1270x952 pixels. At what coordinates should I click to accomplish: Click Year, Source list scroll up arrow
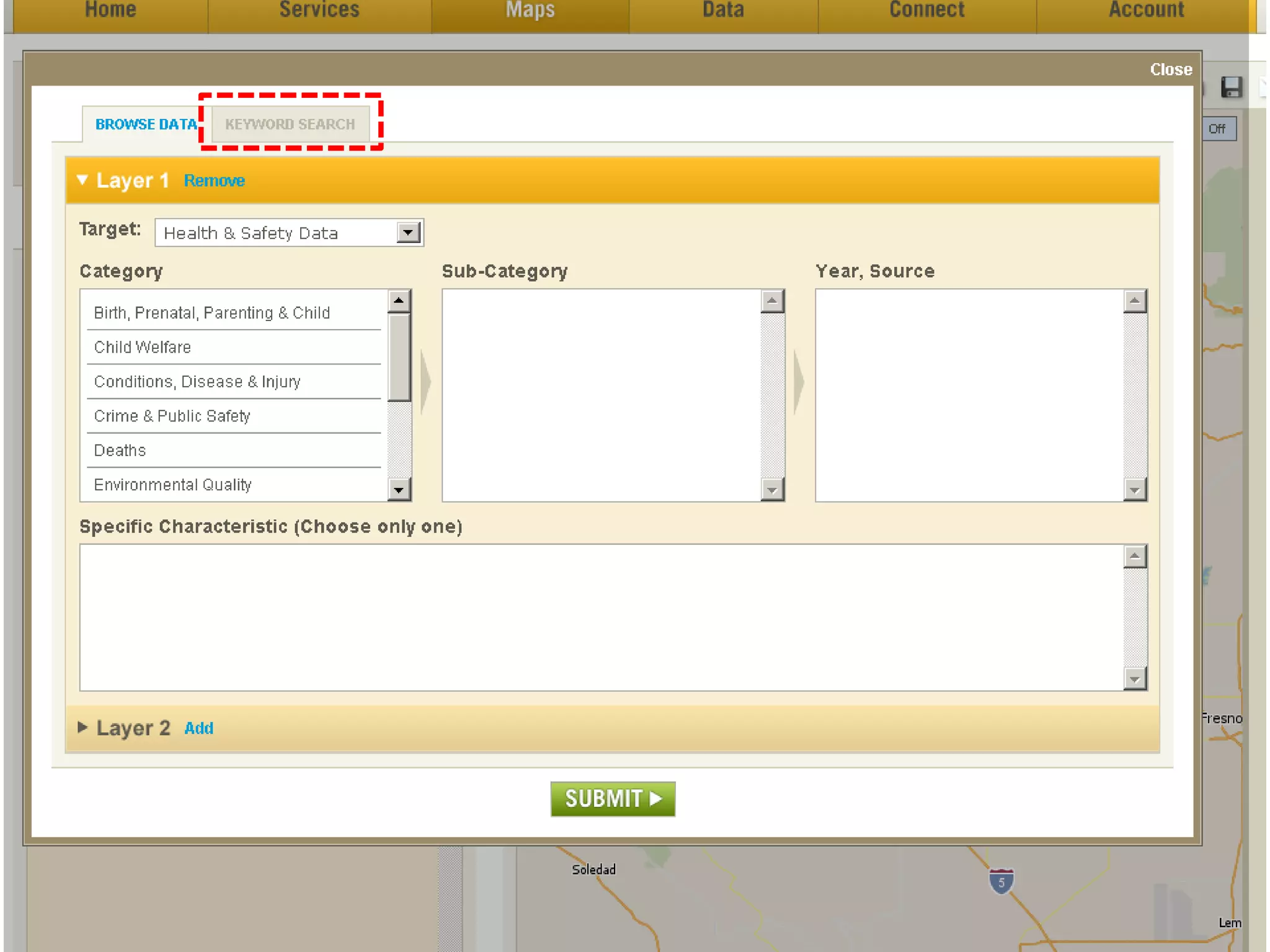[1135, 301]
